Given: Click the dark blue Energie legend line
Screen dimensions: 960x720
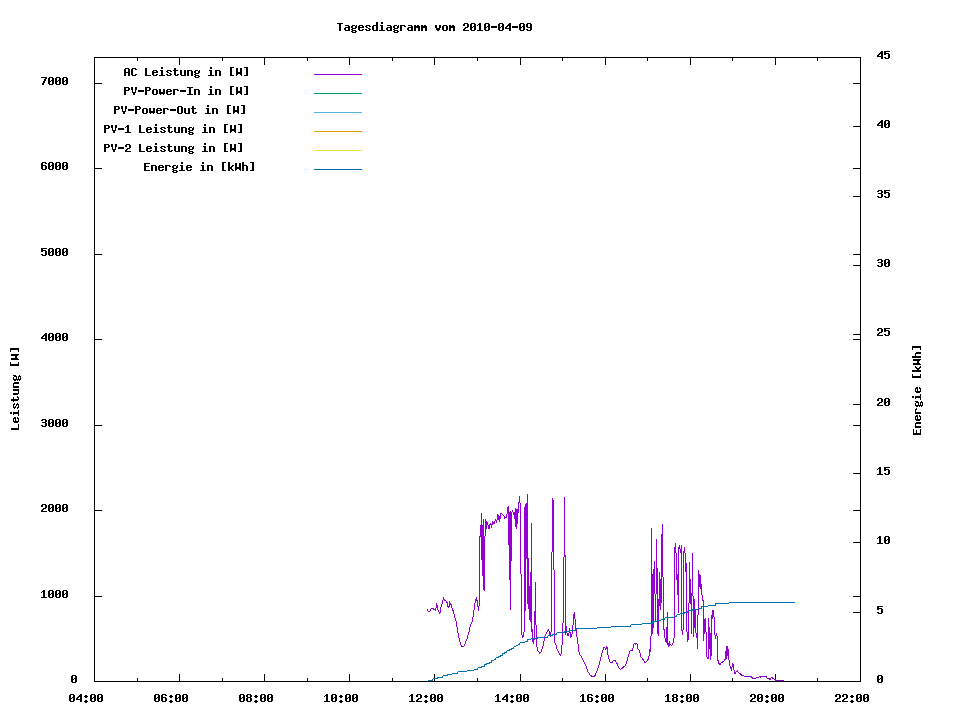Looking at the screenshot, I should click(337, 169).
